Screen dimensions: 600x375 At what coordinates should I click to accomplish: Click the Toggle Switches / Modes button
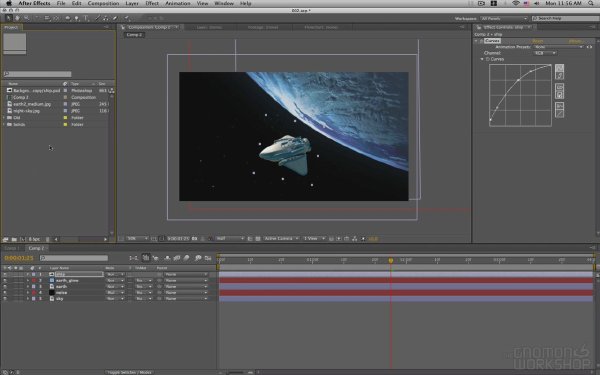tap(129, 372)
